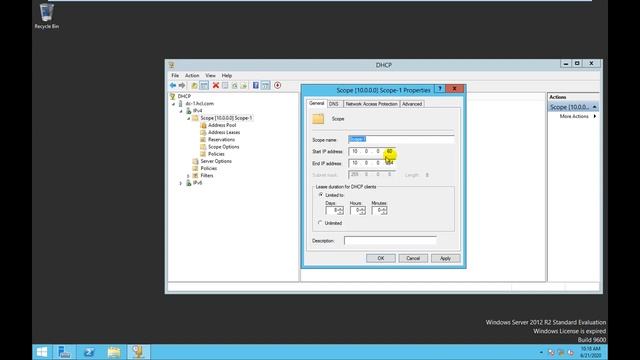Open the File menu
The height and width of the screenshot is (360, 640).
pyautogui.click(x=175, y=76)
